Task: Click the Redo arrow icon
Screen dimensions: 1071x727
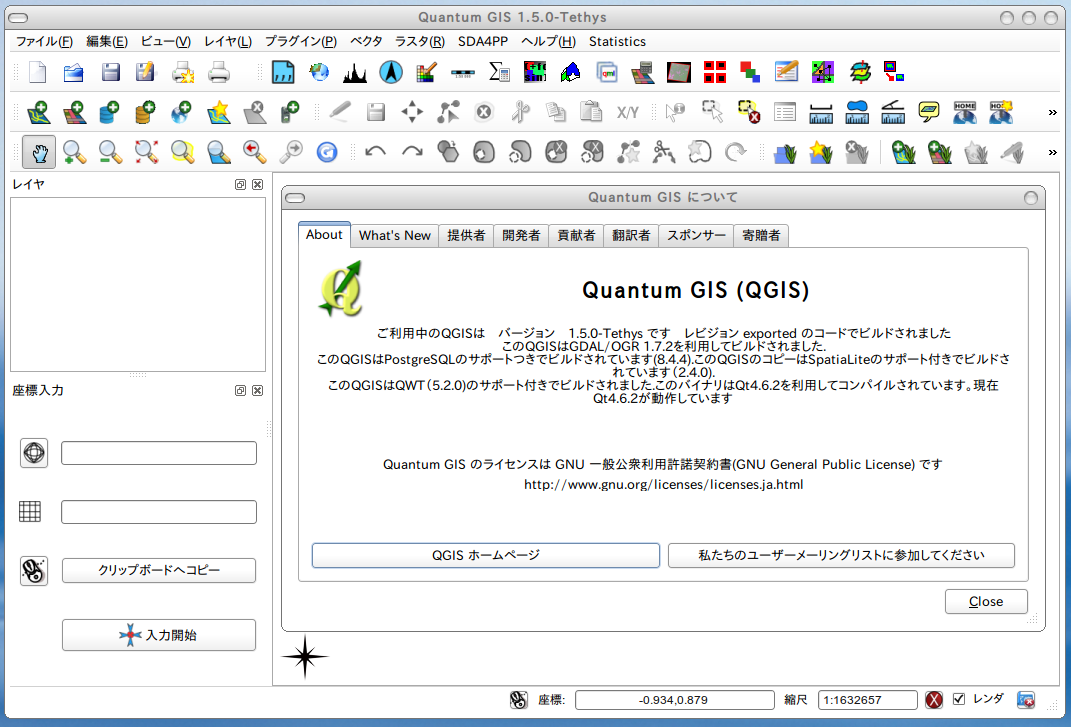Action: click(412, 152)
